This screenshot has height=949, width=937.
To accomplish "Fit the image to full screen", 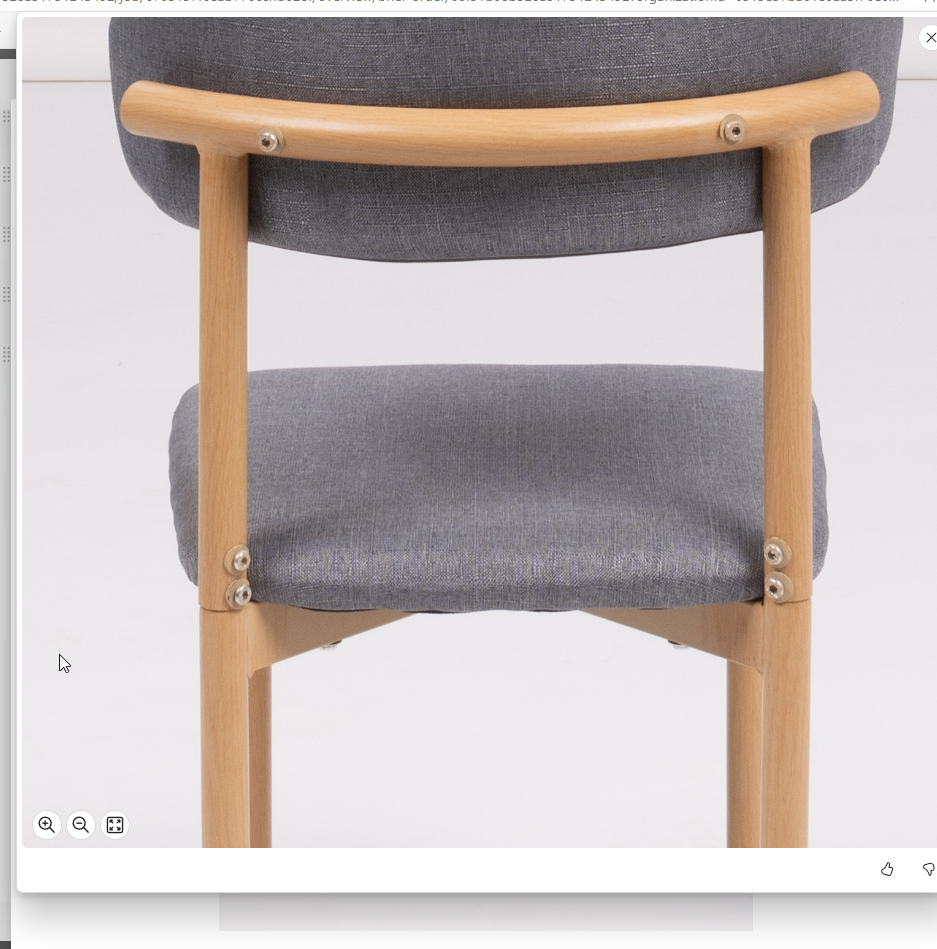I will pyautogui.click(x=115, y=824).
